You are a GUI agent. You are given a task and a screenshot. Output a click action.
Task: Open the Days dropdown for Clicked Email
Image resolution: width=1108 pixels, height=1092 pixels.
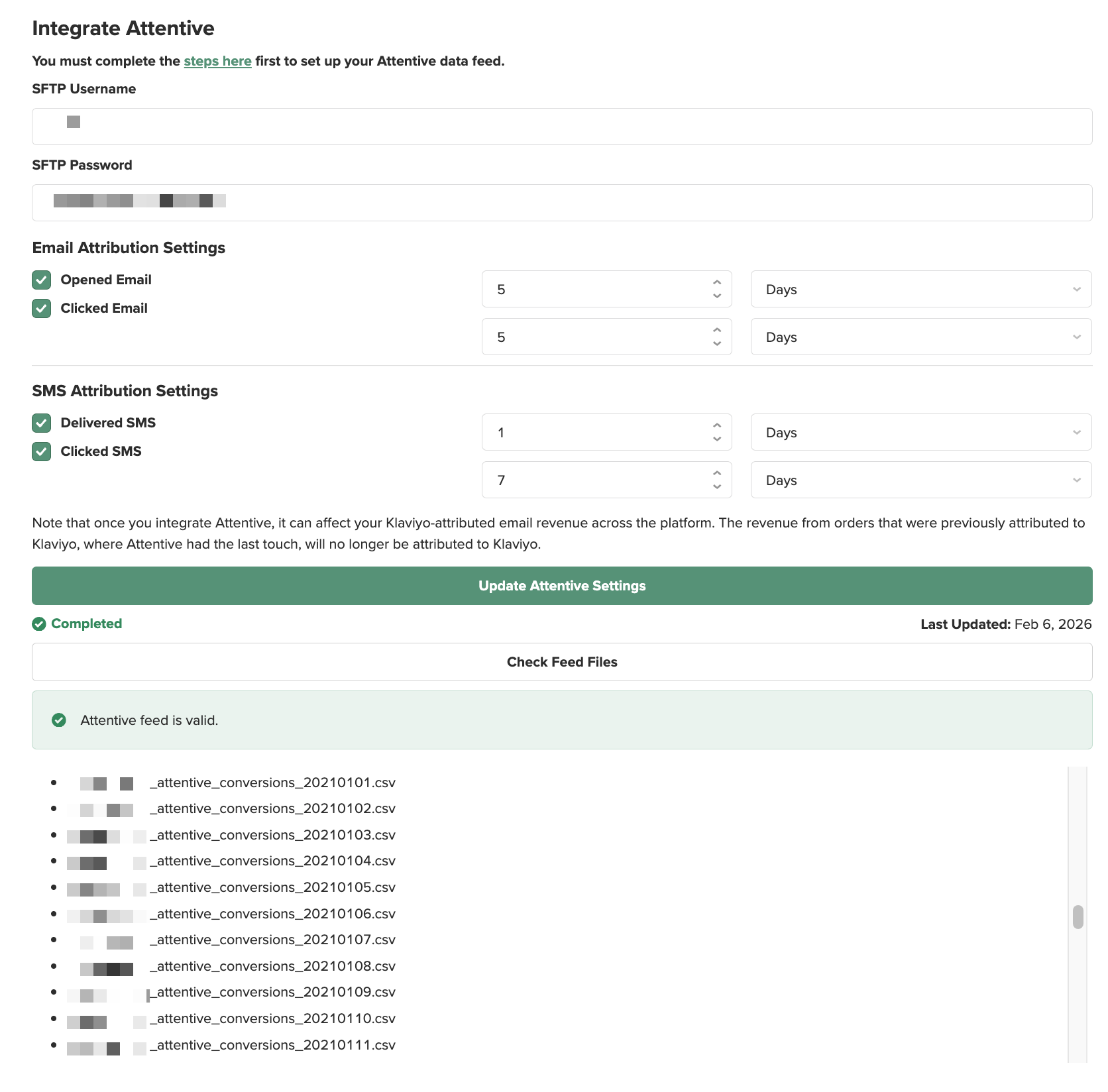click(x=921, y=337)
